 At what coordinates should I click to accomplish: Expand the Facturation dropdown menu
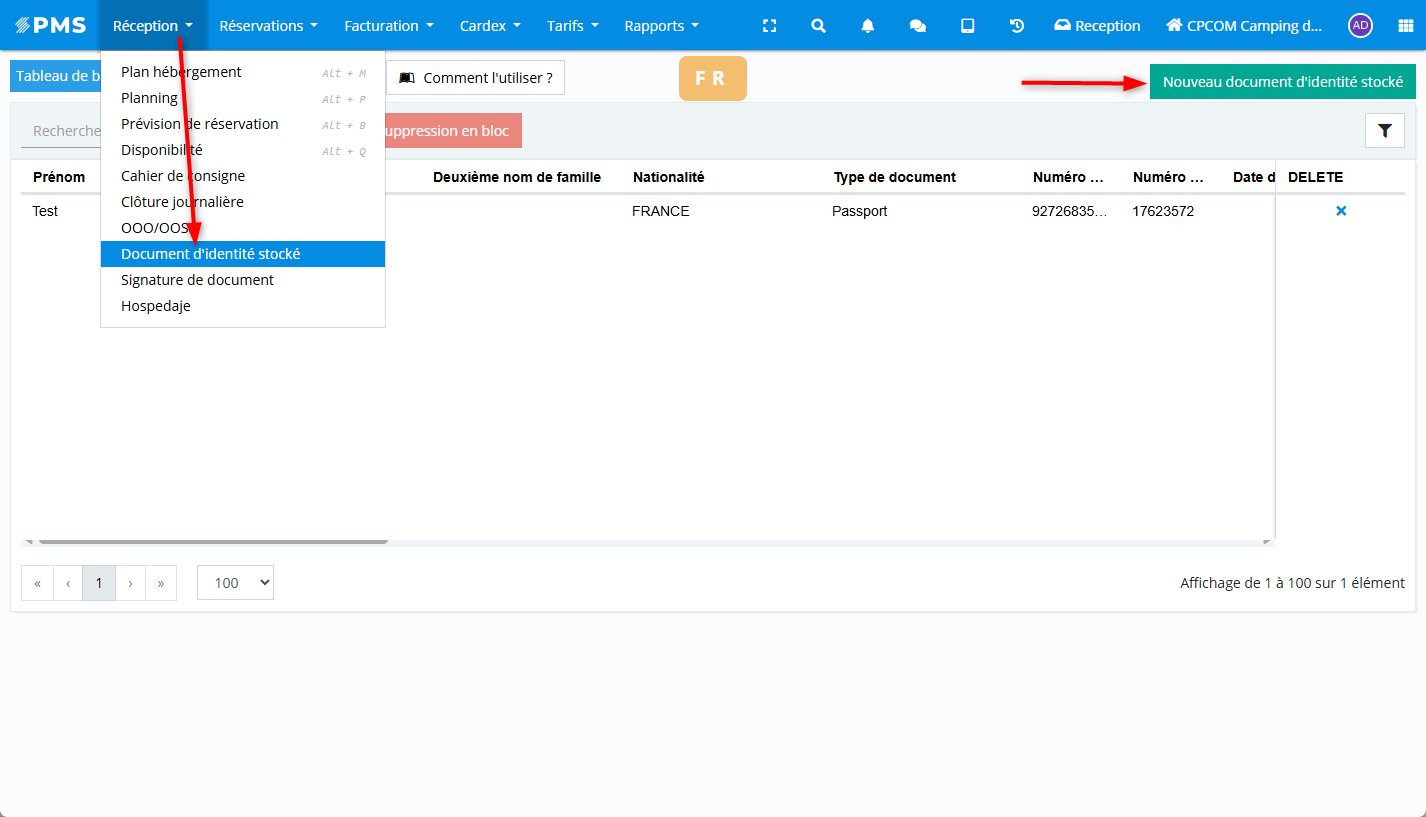tap(389, 26)
